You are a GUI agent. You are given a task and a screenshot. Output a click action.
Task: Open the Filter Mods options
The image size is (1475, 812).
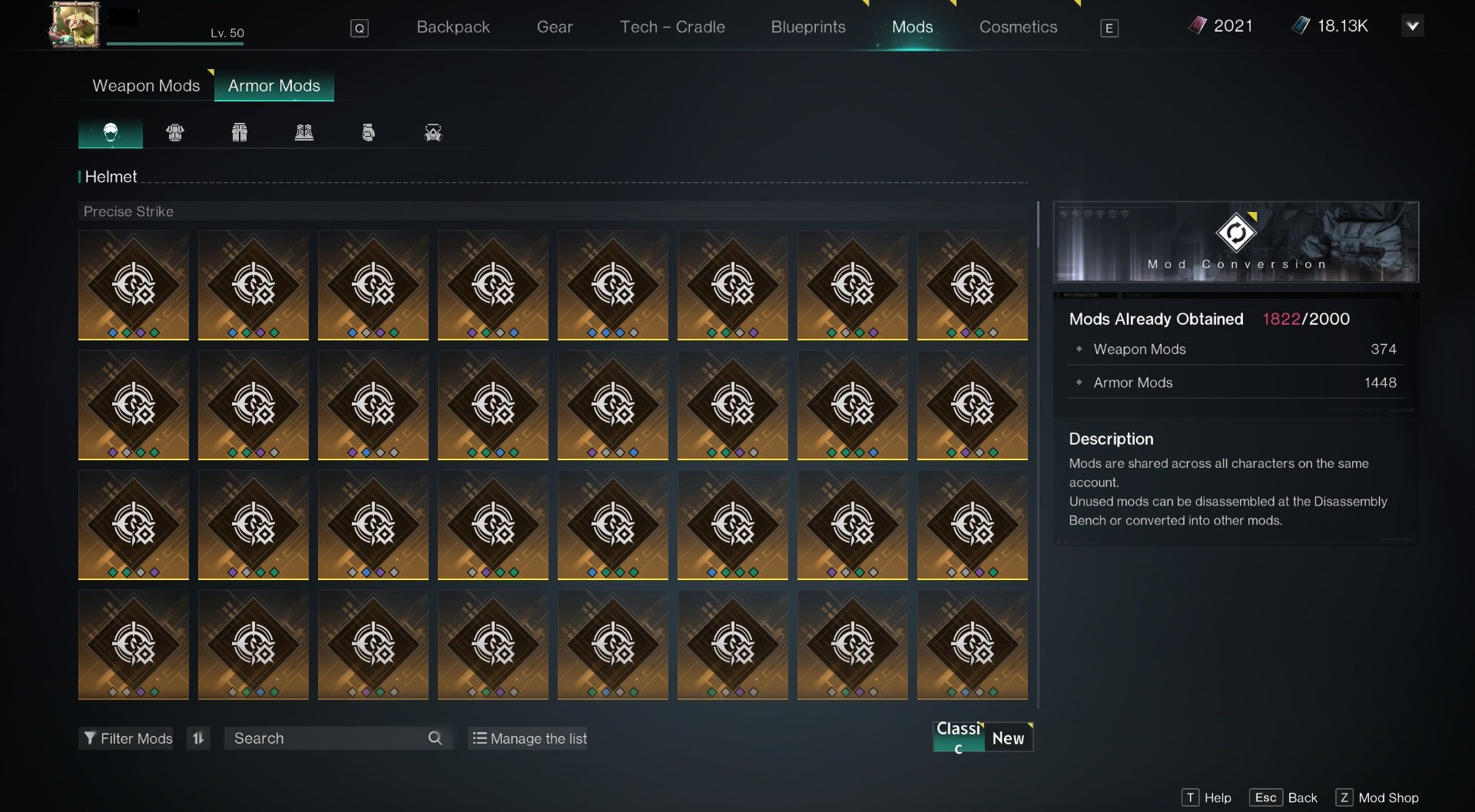(x=128, y=738)
